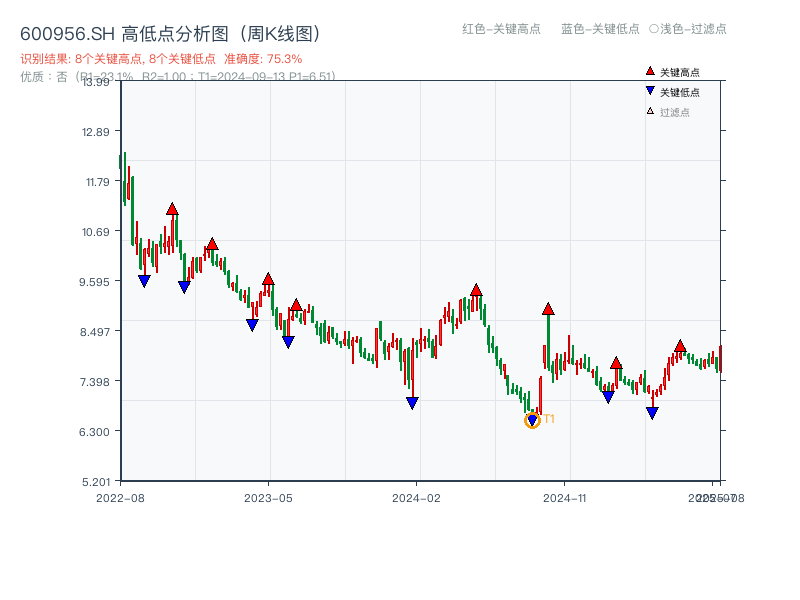Click the header text 红色-关键高点
This screenshot has height=600, width=800.
click(501, 29)
